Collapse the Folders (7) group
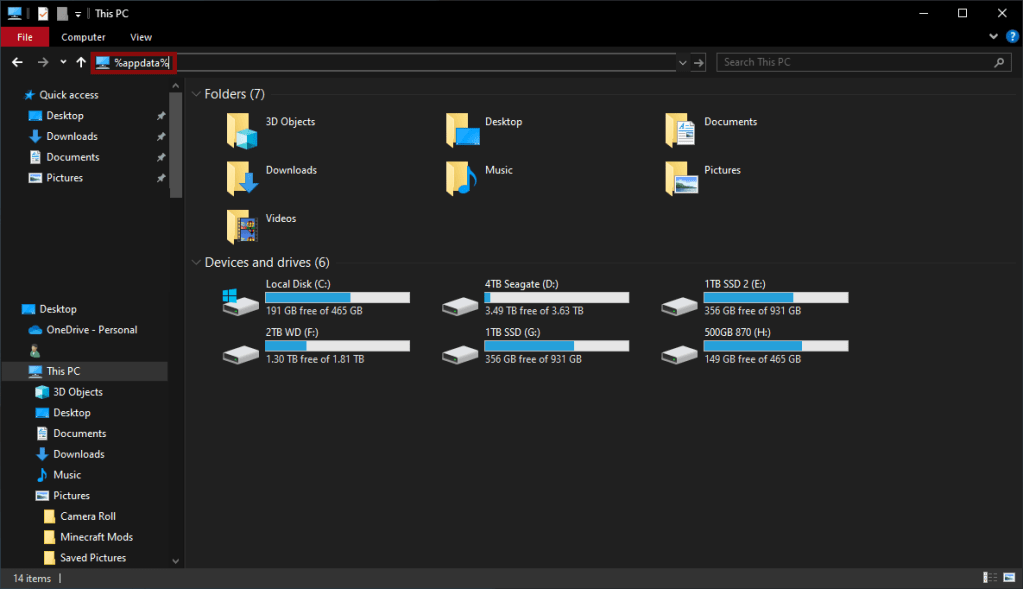Viewport: 1023px width, 589px height. [195, 94]
